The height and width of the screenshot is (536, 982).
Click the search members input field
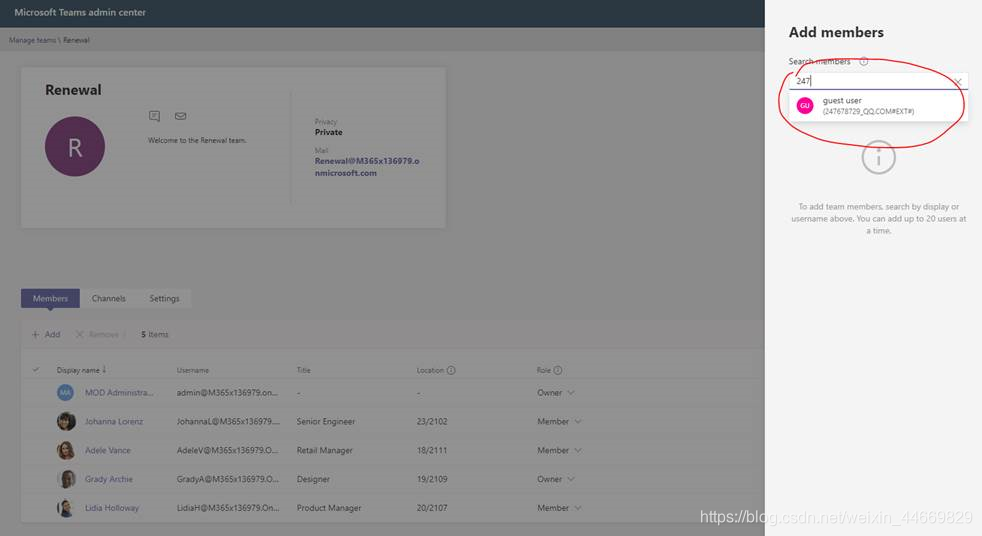pos(878,81)
